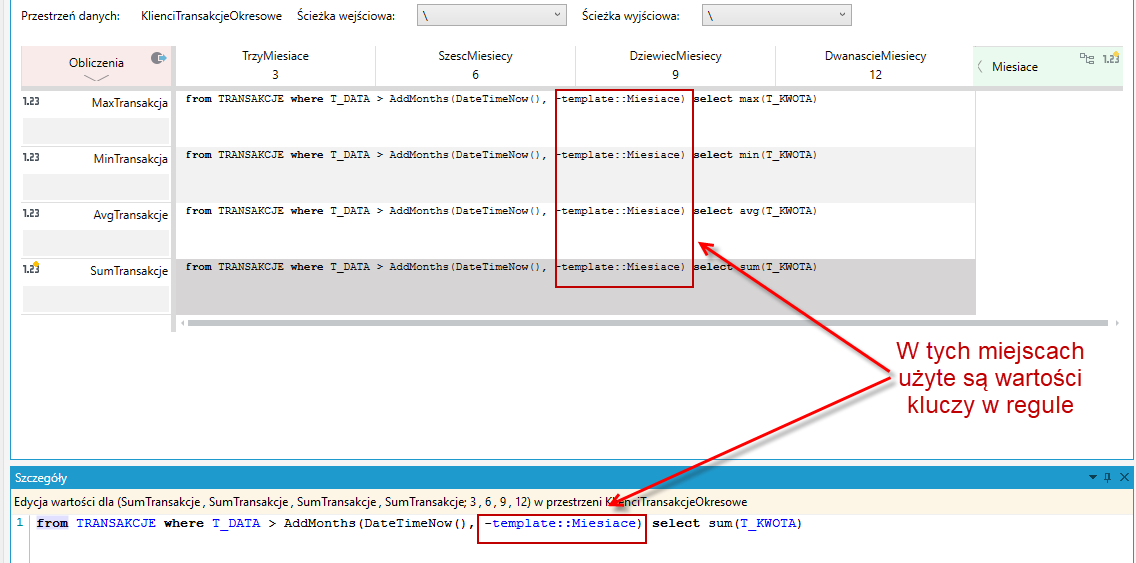This screenshot has width=1136, height=563.
Task: Click the Obliczenia header label
Action: [x=96, y=63]
